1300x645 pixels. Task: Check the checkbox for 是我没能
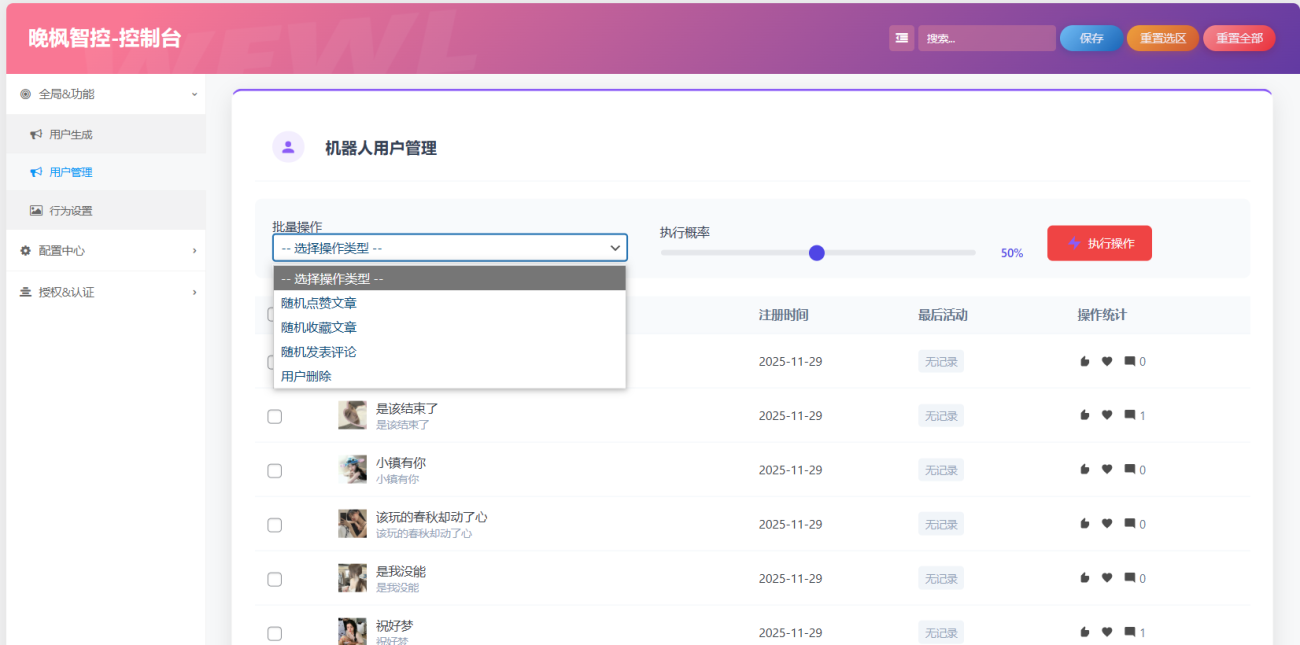(x=274, y=578)
